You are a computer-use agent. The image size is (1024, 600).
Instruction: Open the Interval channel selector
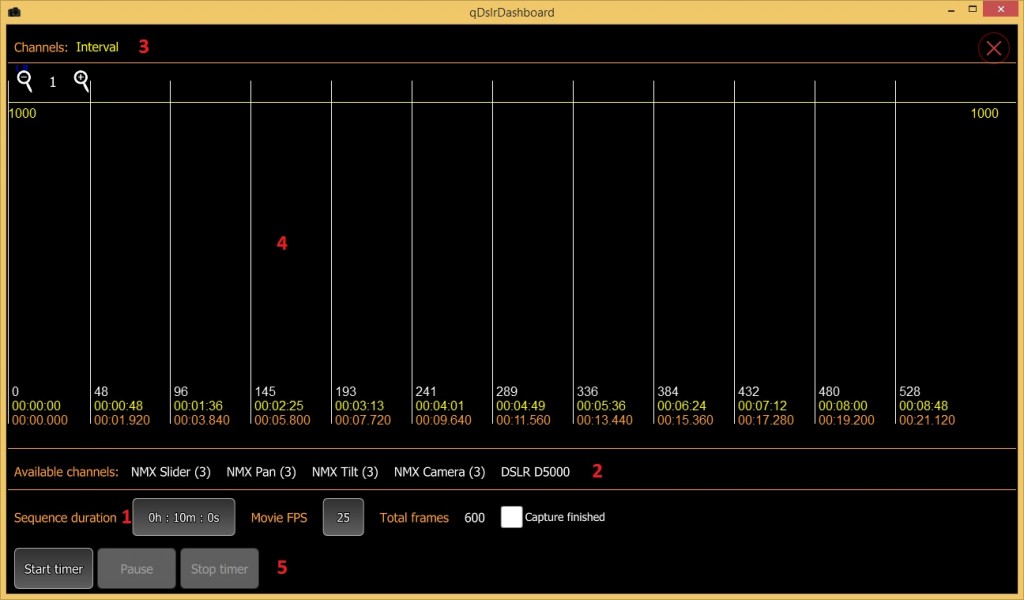coord(97,46)
